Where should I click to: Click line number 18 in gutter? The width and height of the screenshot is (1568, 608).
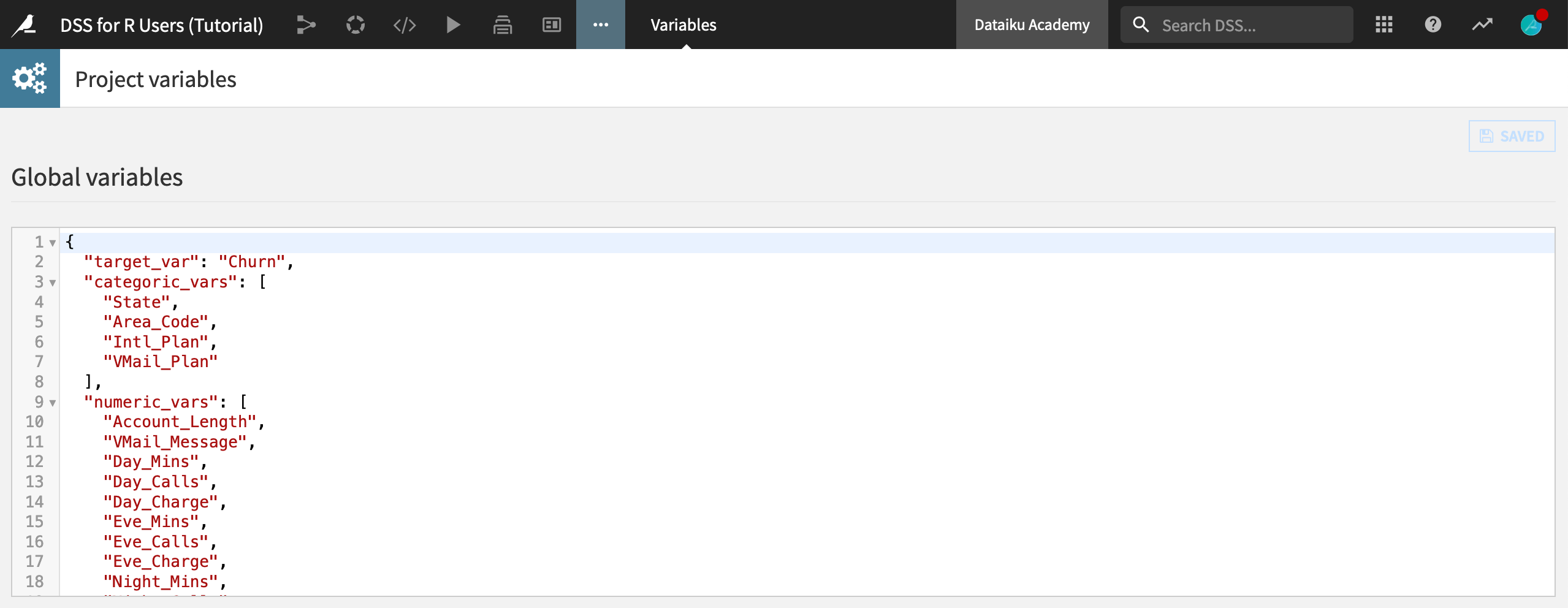(x=34, y=582)
